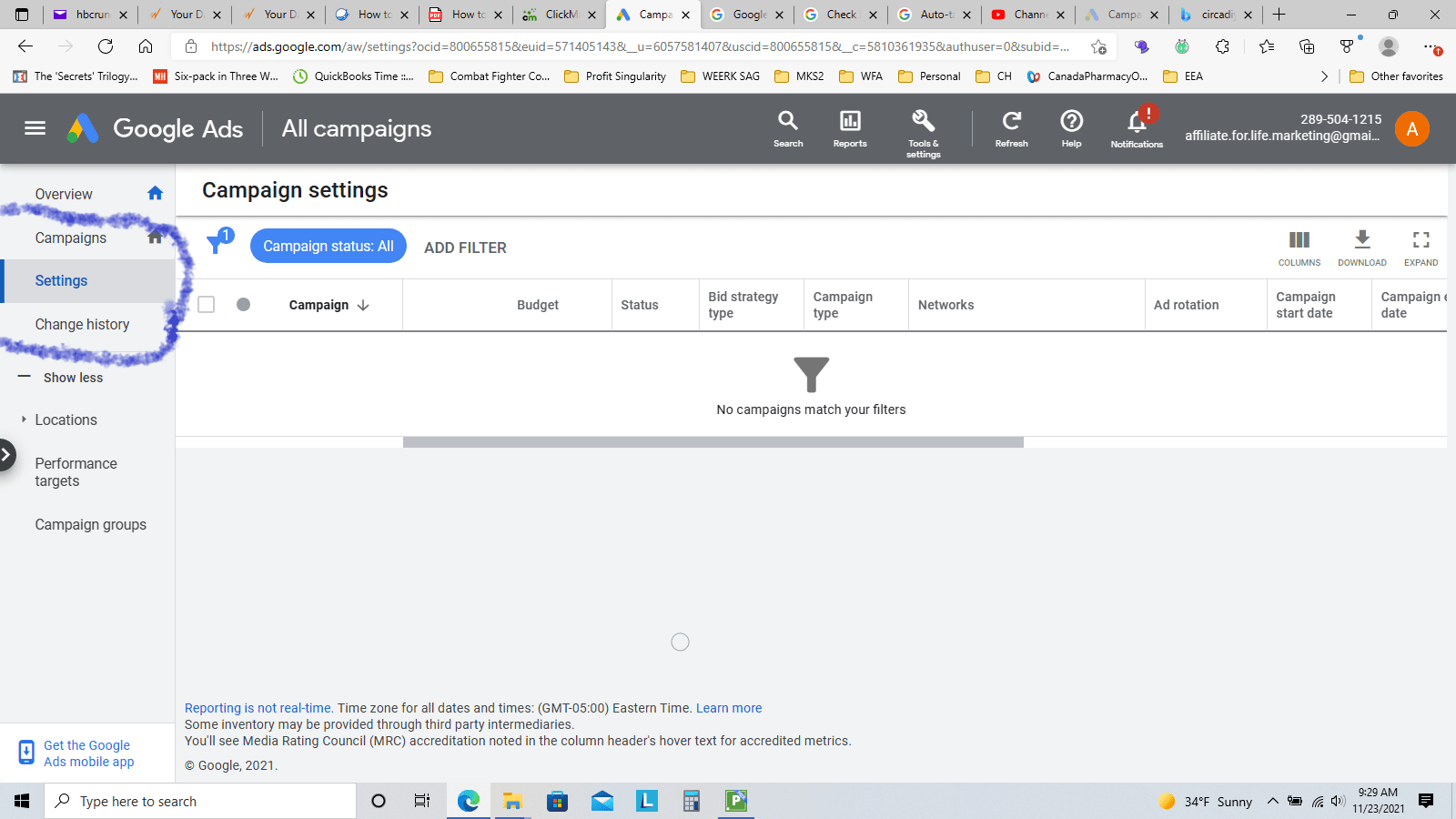
Task: Click the Refresh icon
Action: coord(1011,123)
